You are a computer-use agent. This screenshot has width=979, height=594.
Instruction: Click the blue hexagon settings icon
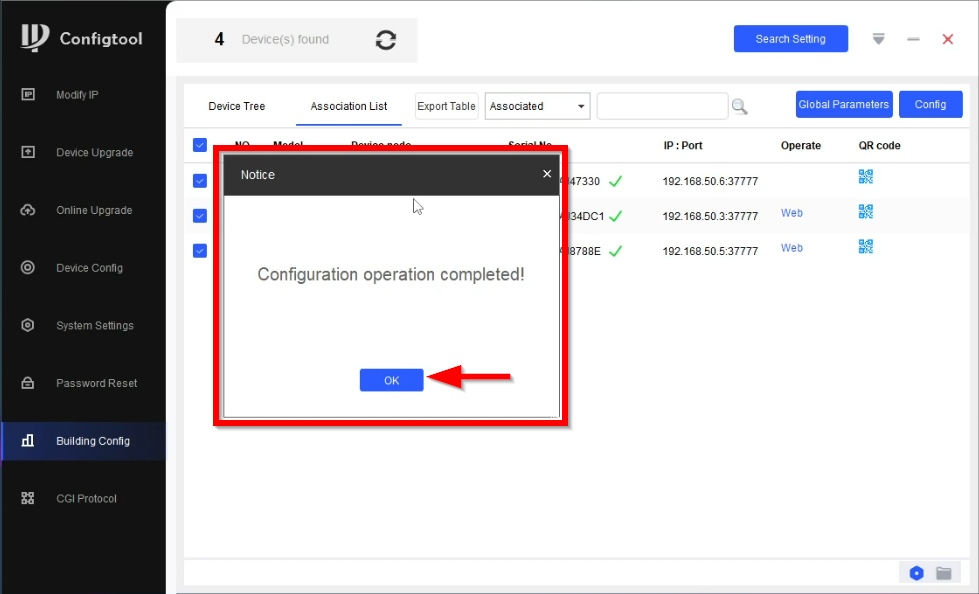[x=916, y=573]
